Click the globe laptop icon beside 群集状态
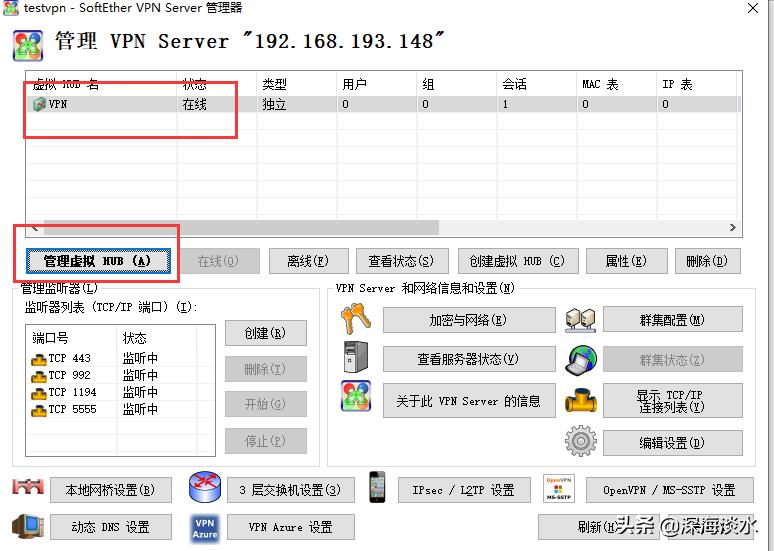The width and height of the screenshot is (774, 551). pos(581,359)
